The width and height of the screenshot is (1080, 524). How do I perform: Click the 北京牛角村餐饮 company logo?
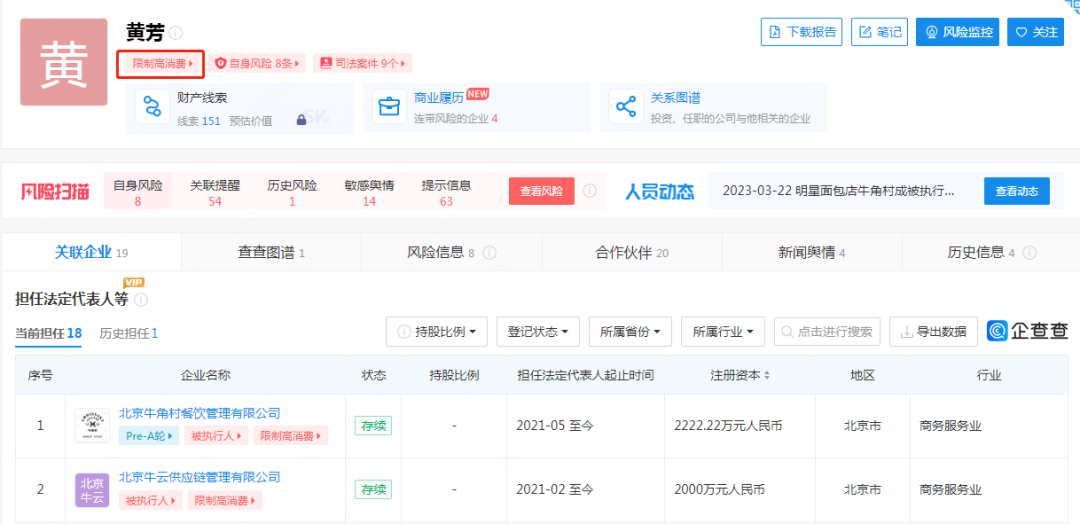pyautogui.click(x=92, y=425)
